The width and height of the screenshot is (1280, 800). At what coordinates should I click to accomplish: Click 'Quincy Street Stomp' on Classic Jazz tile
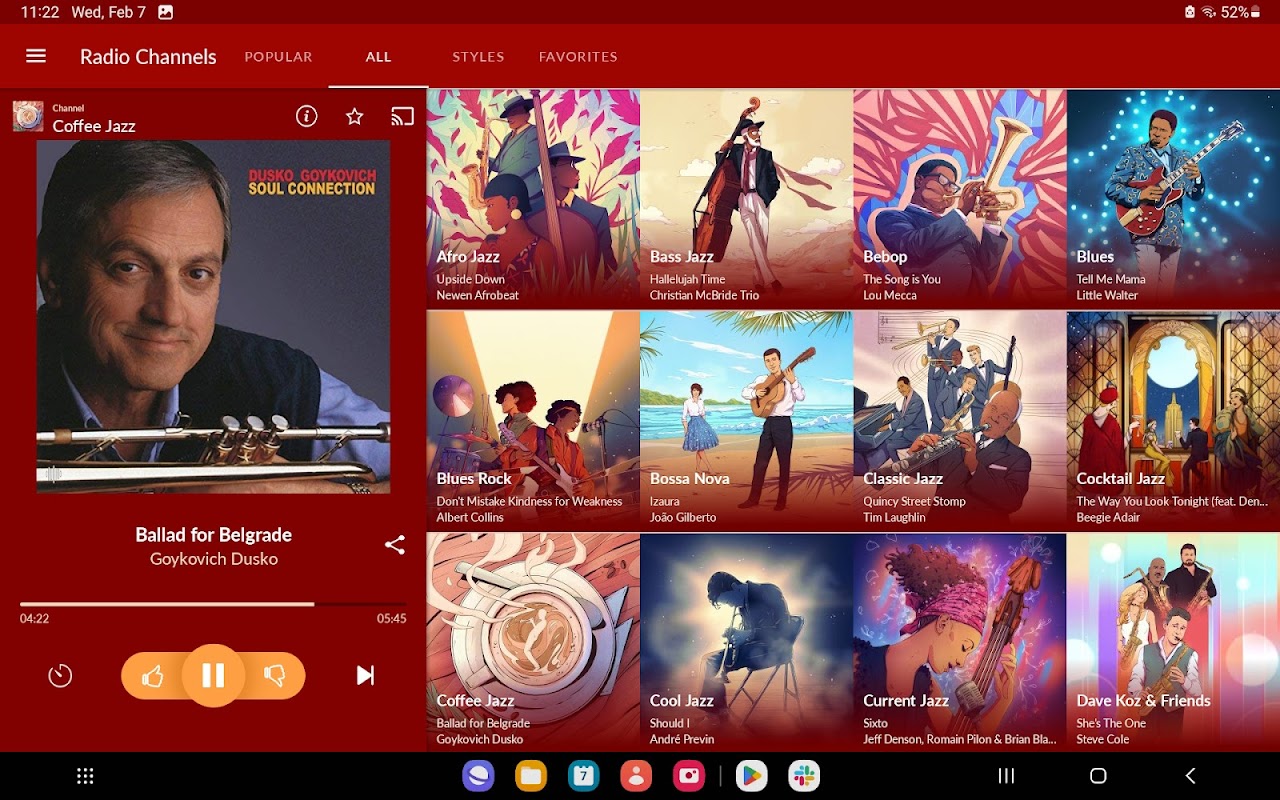tap(914, 502)
